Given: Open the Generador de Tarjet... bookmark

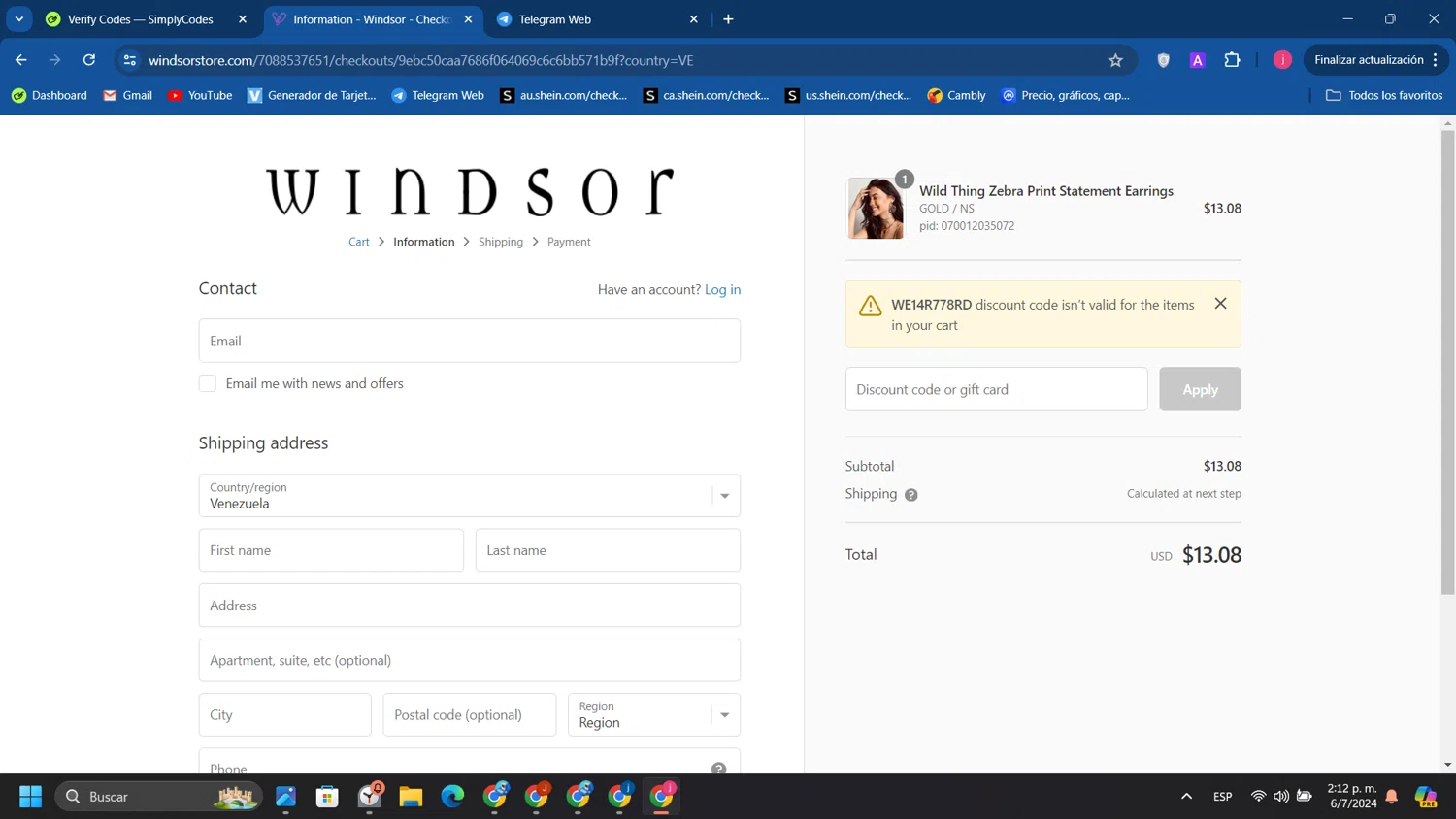Looking at the screenshot, I should point(312,95).
